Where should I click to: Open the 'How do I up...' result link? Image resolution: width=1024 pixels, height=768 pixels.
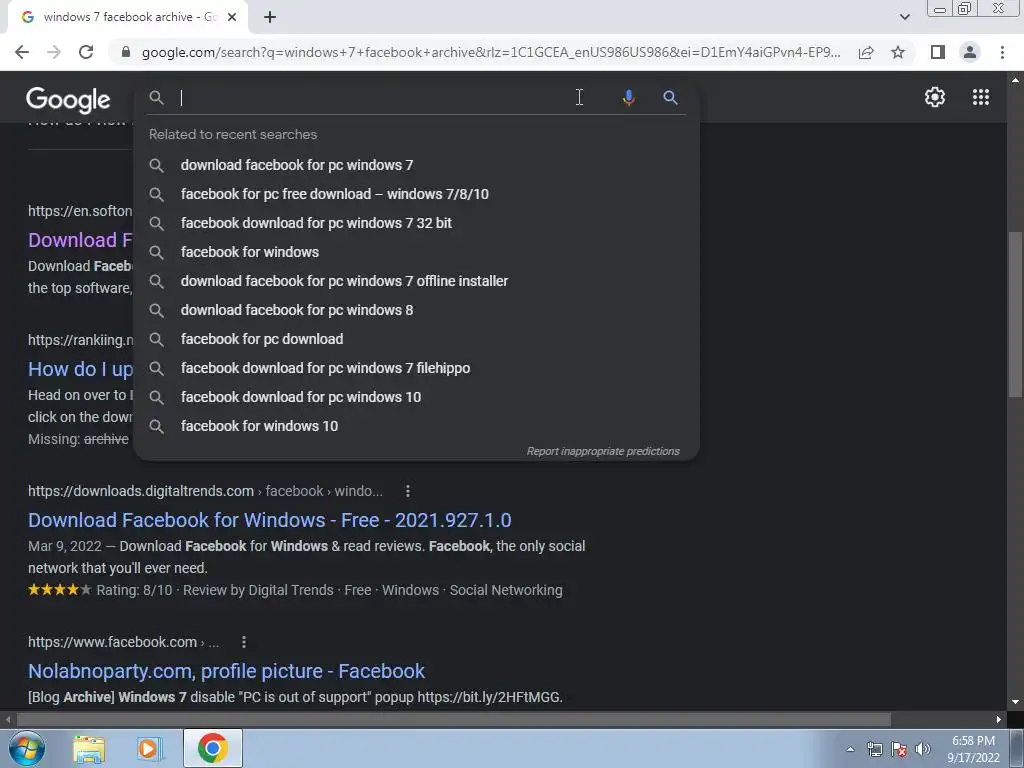click(80, 369)
